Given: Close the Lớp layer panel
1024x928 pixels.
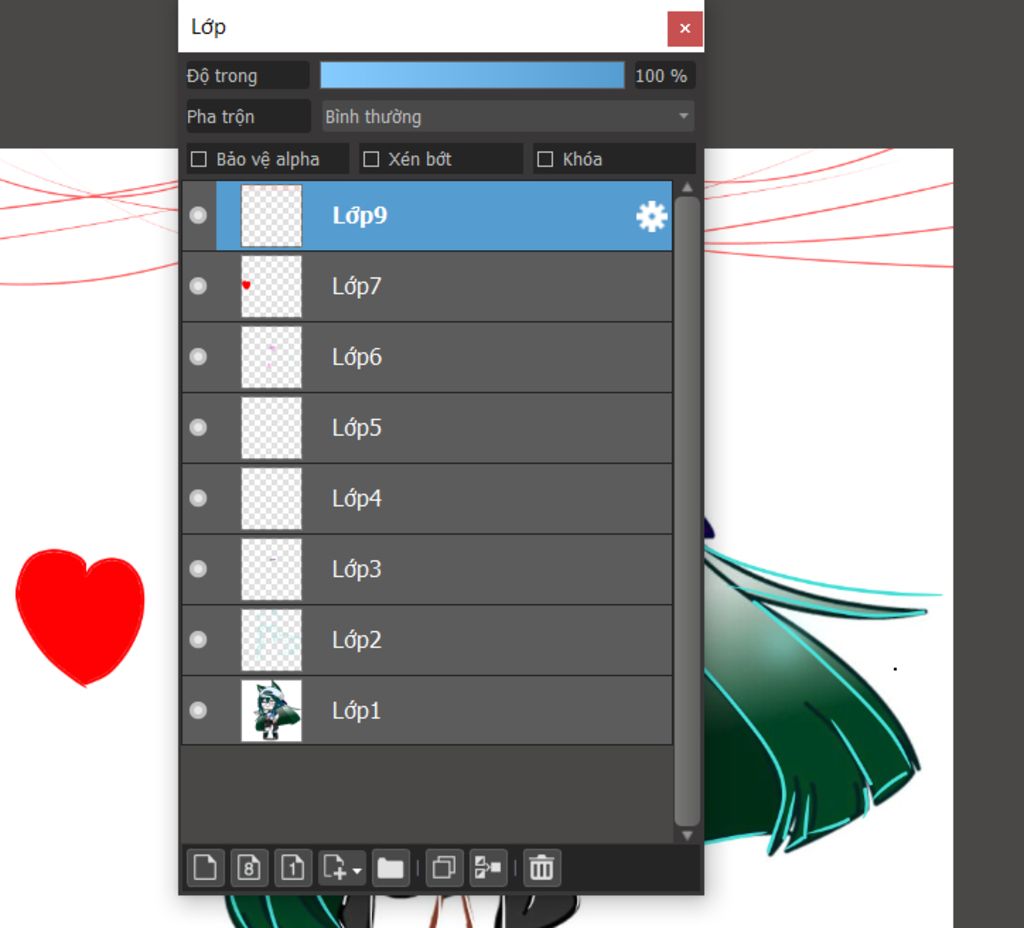Looking at the screenshot, I should click(x=685, y=29).
